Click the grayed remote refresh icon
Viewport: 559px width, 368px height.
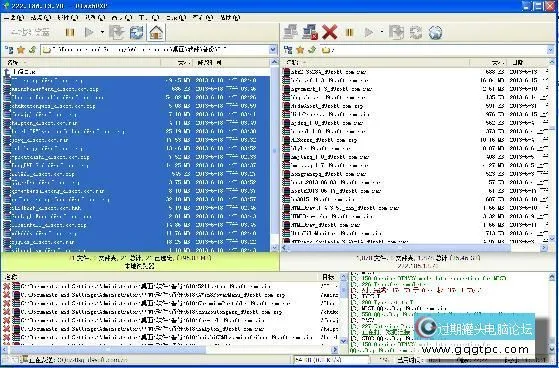coord(415,32)
